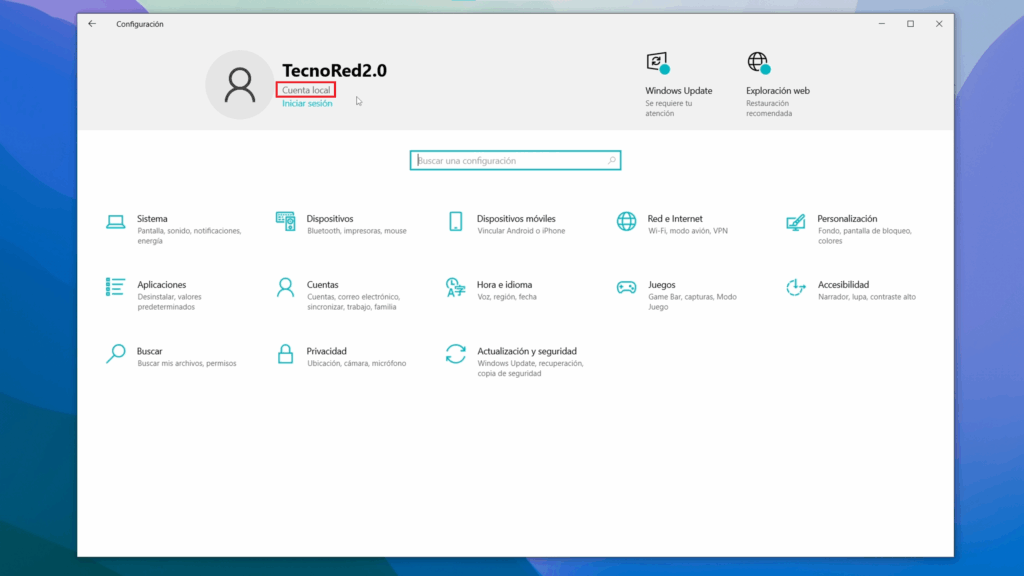This screenshot has height=576, width=1024.
Task: Open the Sistema laptop icon
Action: (x=116, y=222)
